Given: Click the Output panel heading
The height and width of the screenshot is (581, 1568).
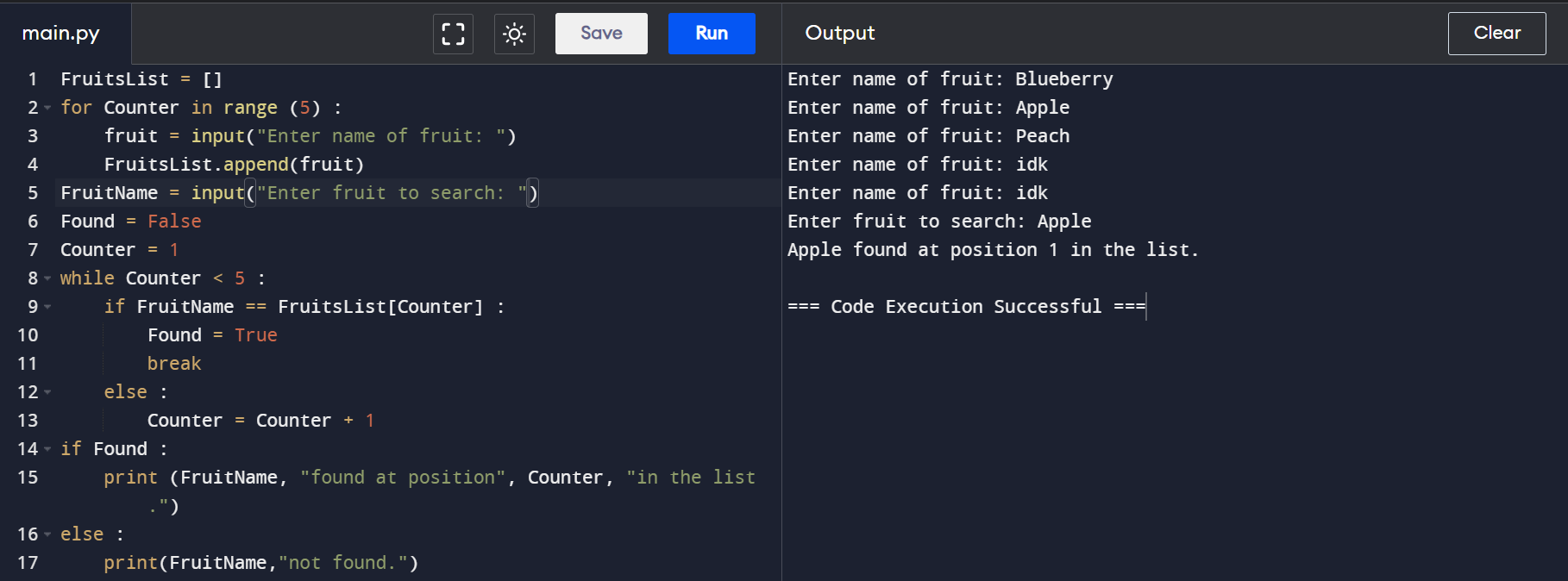Looking at the screenshot, I should pos(839,33).
